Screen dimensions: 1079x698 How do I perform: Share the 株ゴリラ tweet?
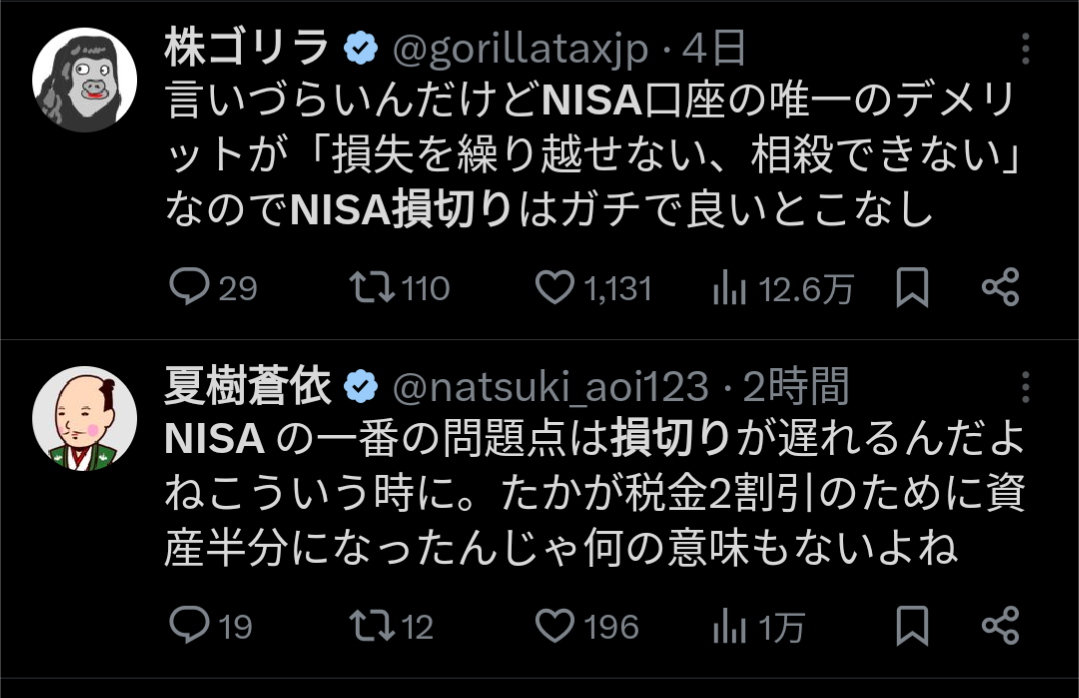(1000, 288)
